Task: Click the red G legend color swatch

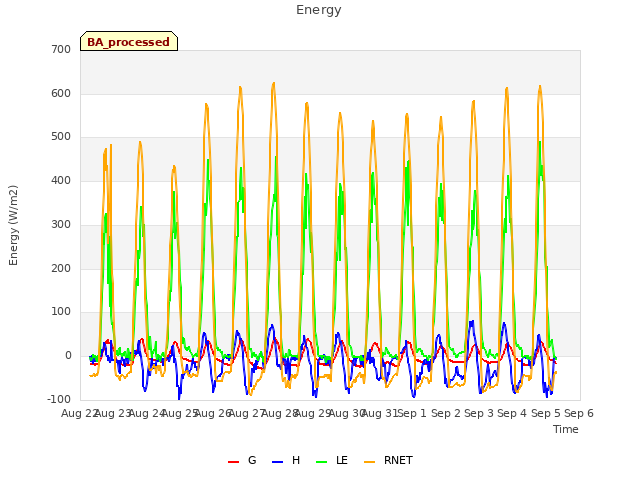Action: point(233,462)
